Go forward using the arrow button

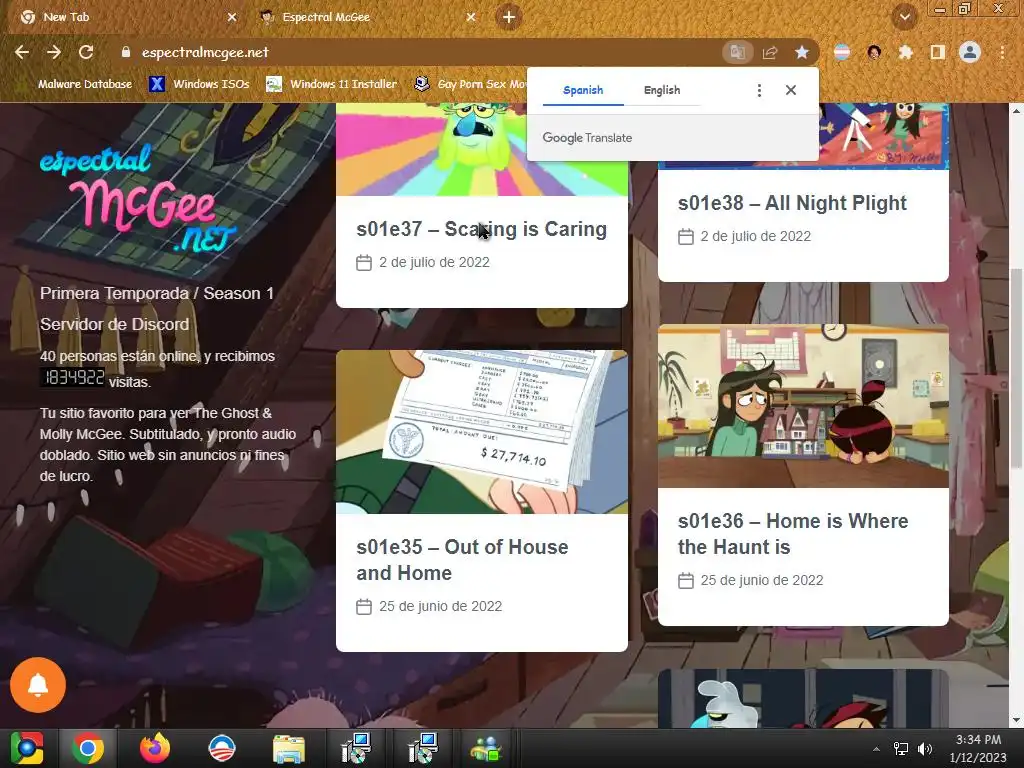click(54, 52)
